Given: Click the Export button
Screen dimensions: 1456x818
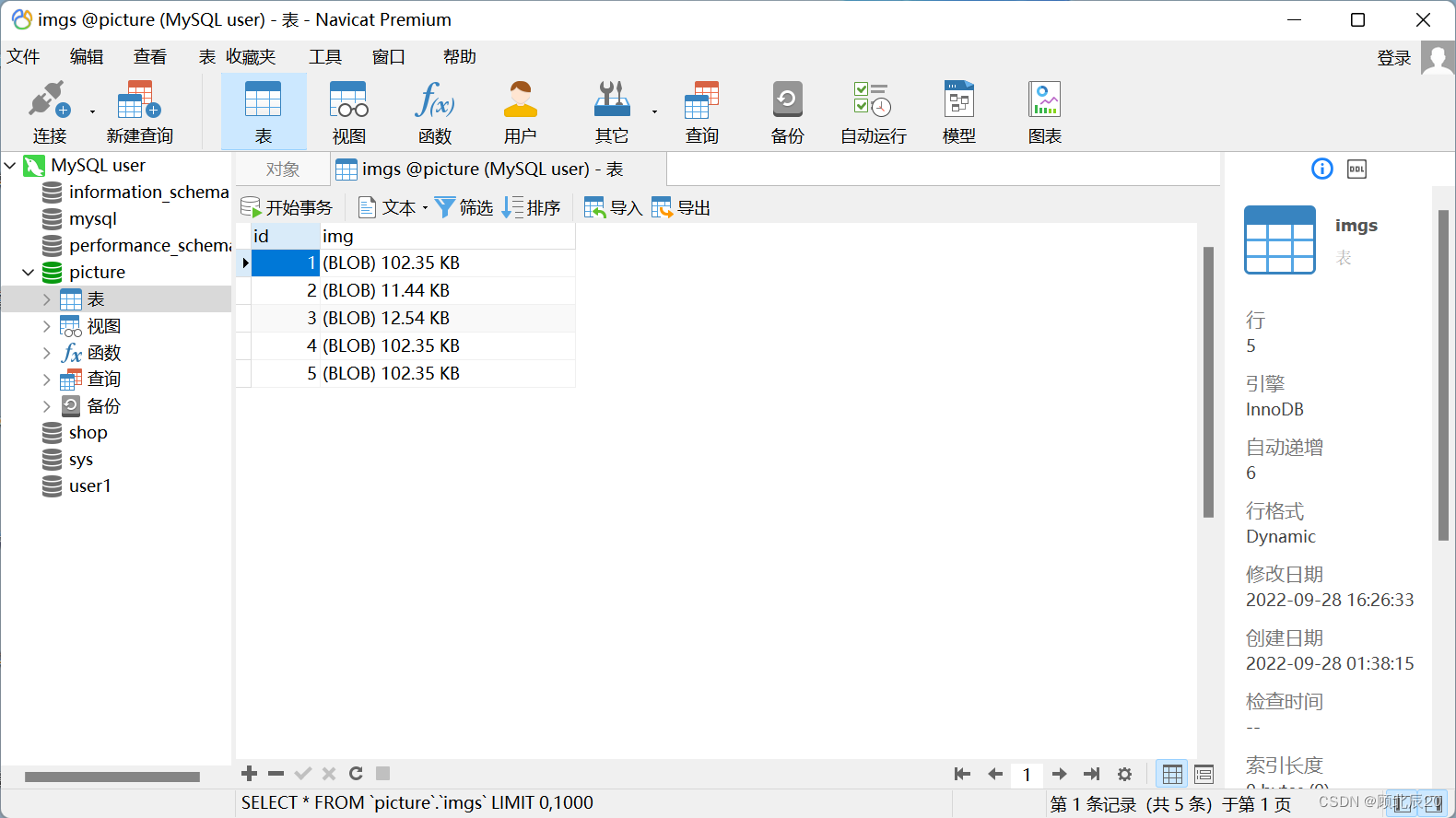Looking at the screenshot, I should 681,207.
